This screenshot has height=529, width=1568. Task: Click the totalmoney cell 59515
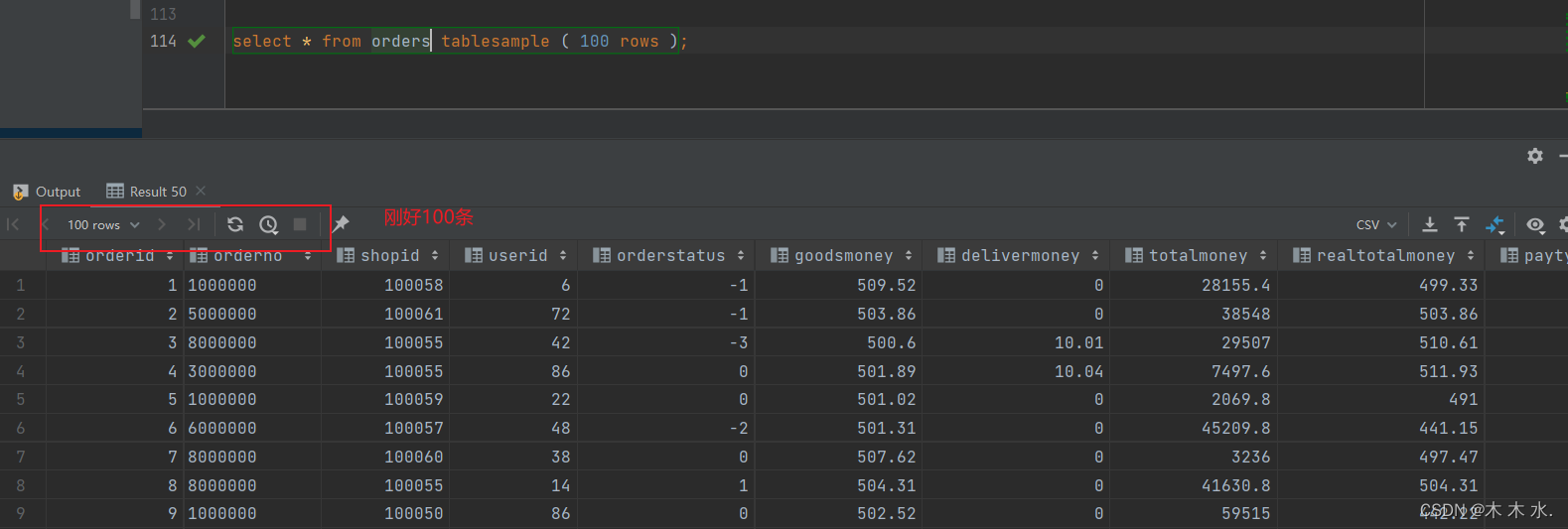(1195, 513)
